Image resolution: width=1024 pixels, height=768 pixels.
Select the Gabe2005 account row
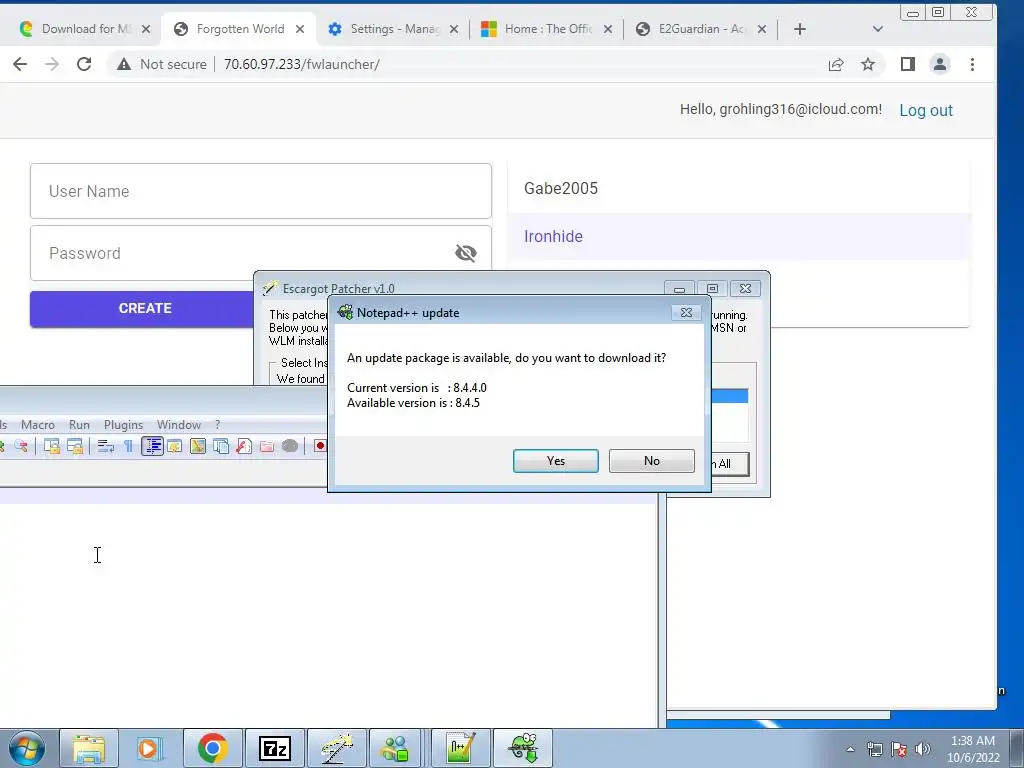click(739, 189)
